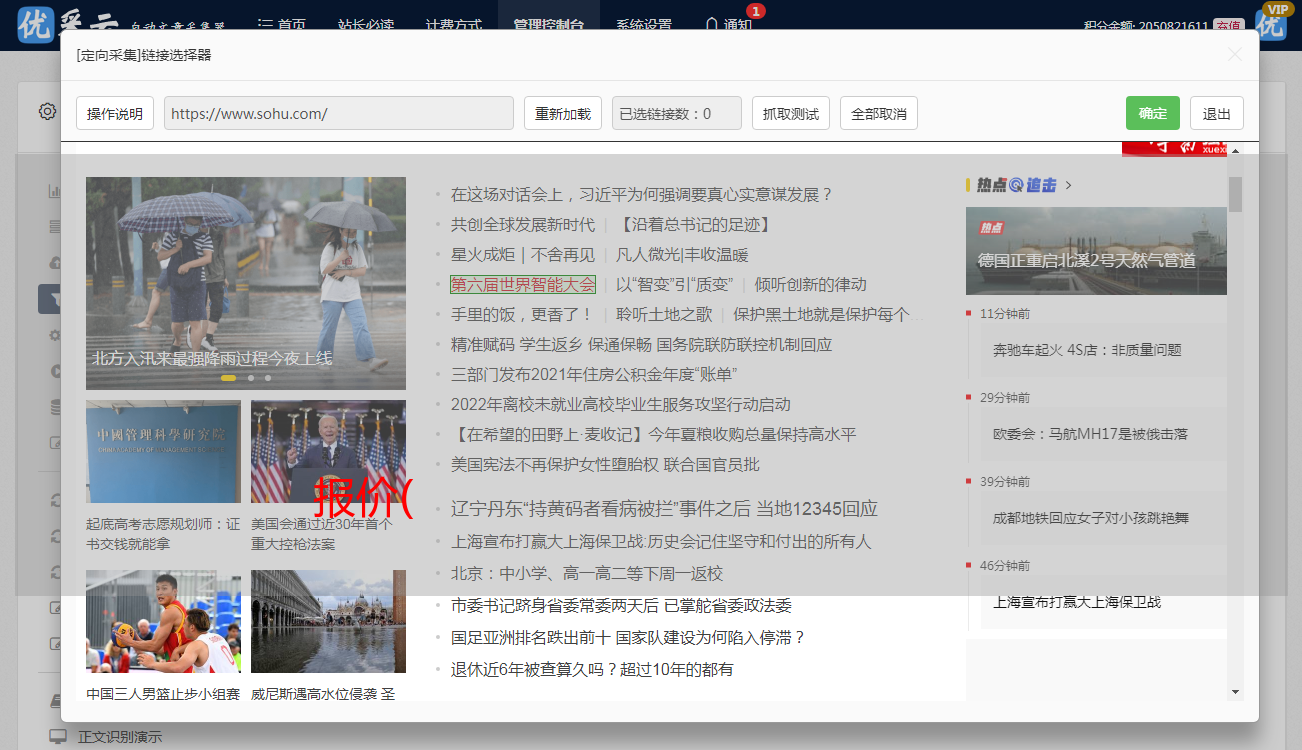This screenshot has height=750, width=1302.
Task: Confirm with the green 确定 button
Action: point(1152,113)
